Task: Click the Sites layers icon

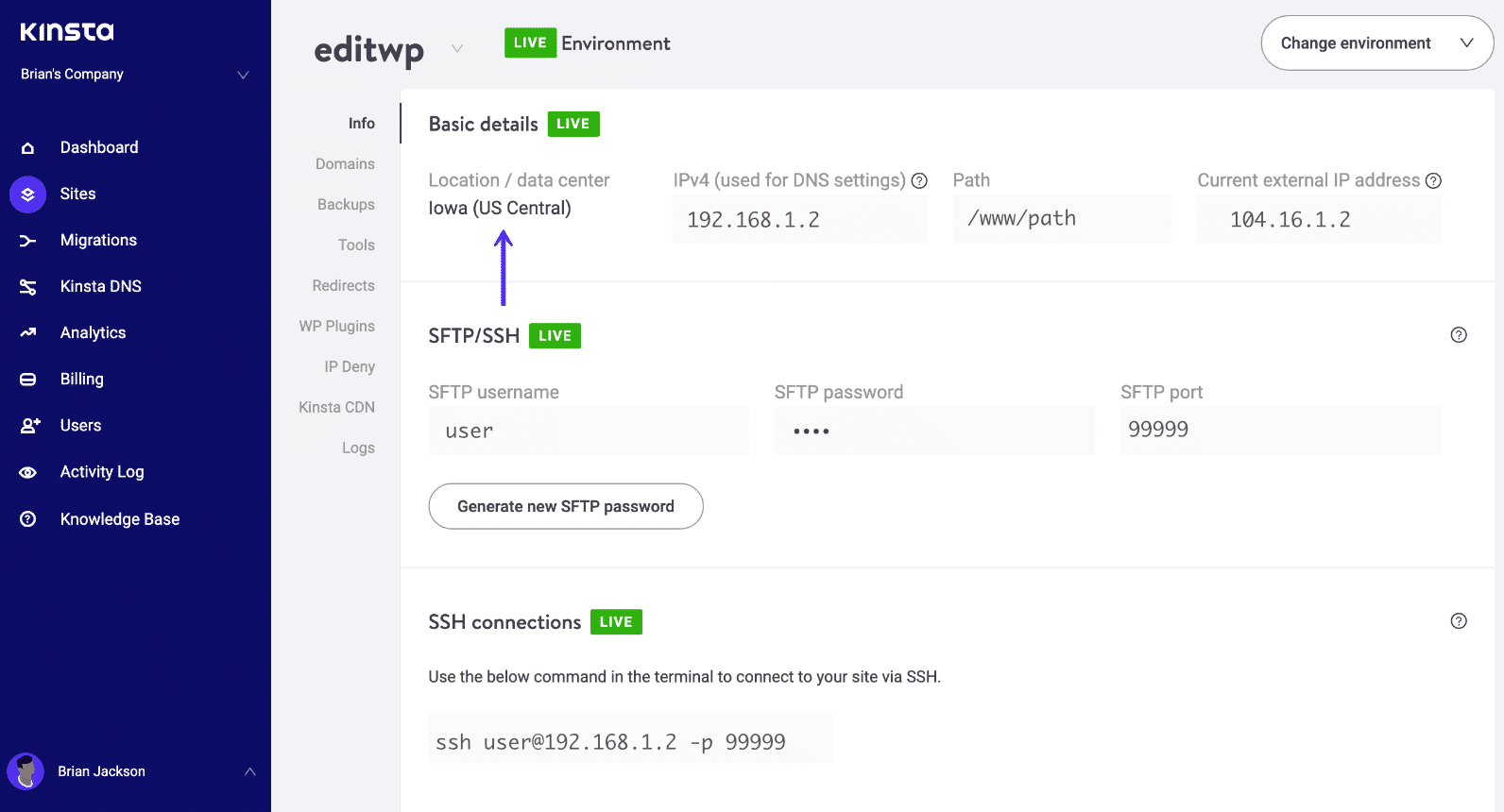Action: [28, 195]
